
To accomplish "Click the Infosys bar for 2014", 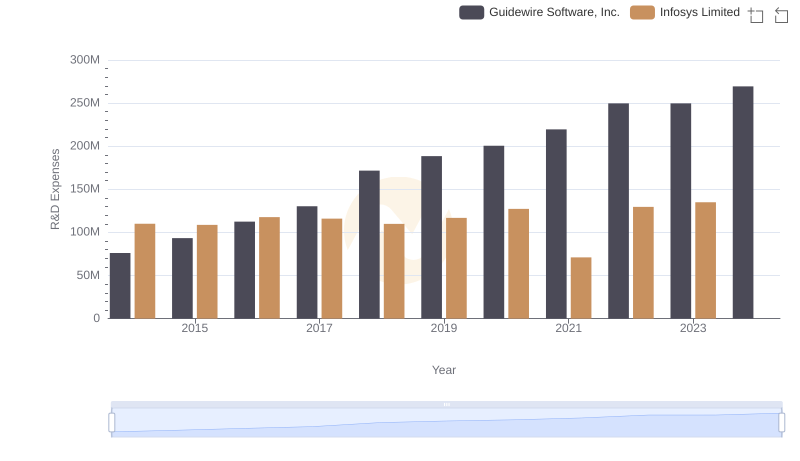I will click(x=145, y=271).
